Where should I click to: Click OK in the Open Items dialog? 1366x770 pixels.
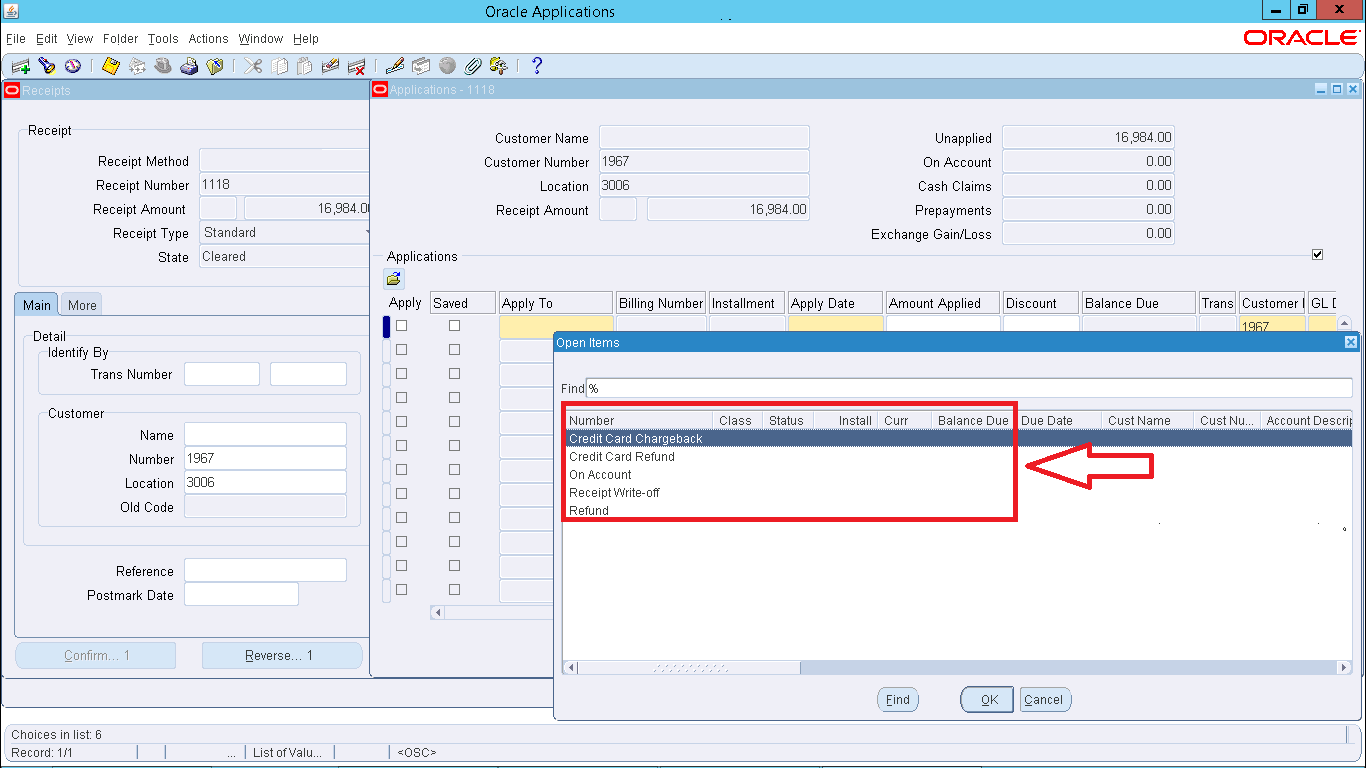988,700
